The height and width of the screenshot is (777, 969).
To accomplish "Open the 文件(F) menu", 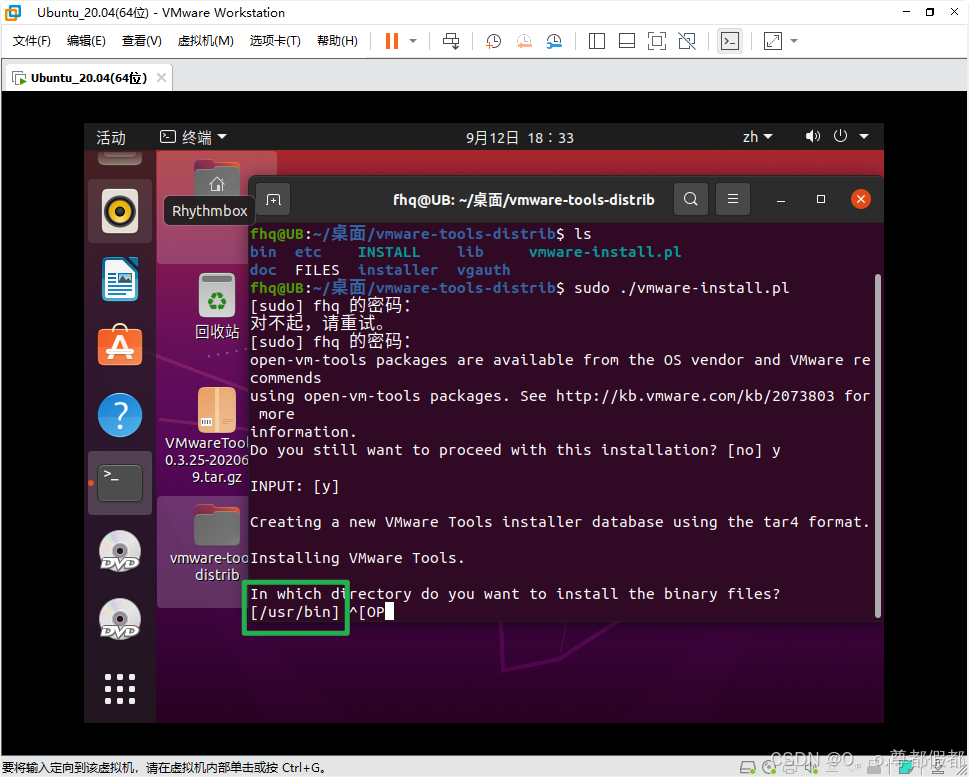I will click(32, 41).
